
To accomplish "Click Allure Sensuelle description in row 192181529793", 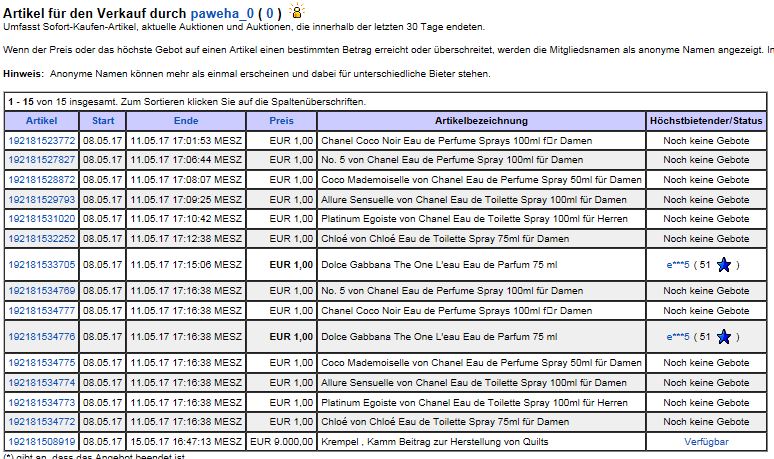I will (474, 200).
